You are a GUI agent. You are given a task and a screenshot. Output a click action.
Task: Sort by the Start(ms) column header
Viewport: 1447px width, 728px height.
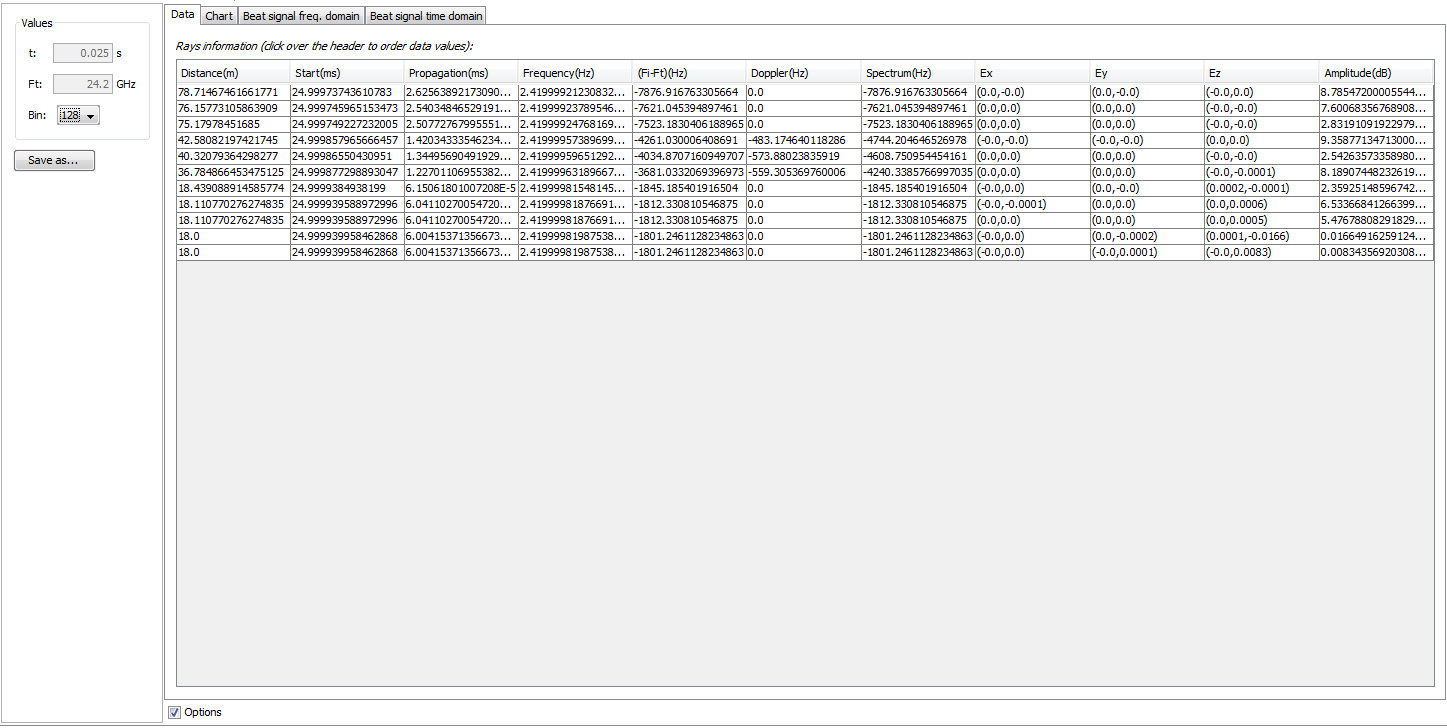click(347, 73)
